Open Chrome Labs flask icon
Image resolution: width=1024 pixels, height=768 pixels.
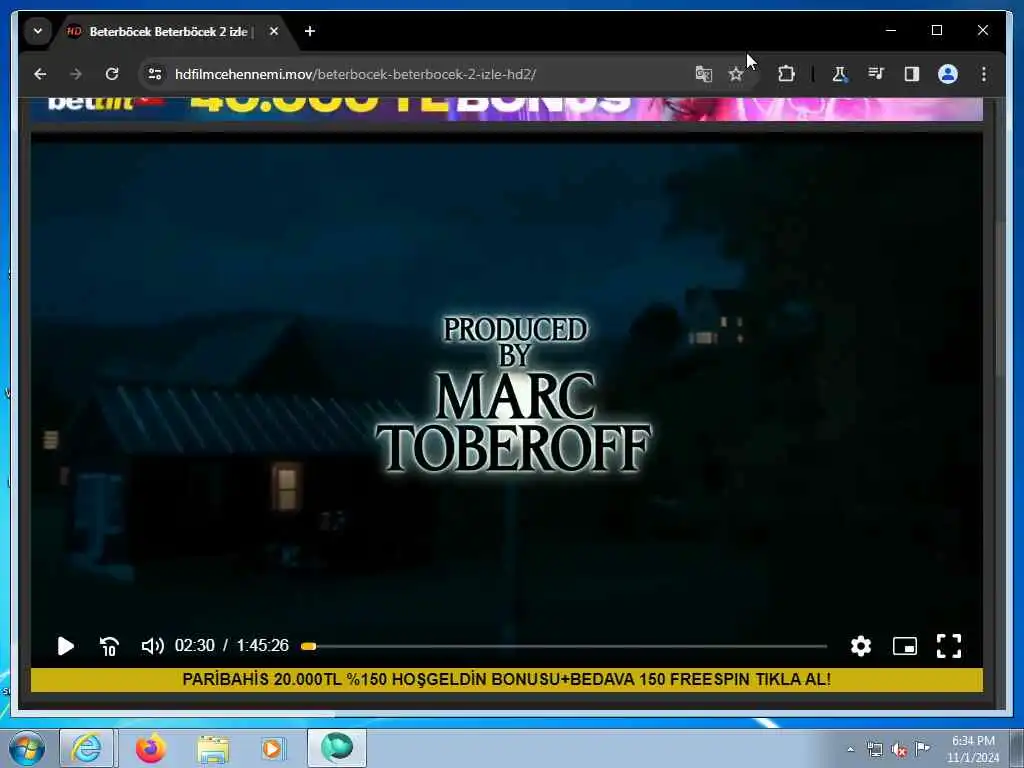tap(839, 74)
